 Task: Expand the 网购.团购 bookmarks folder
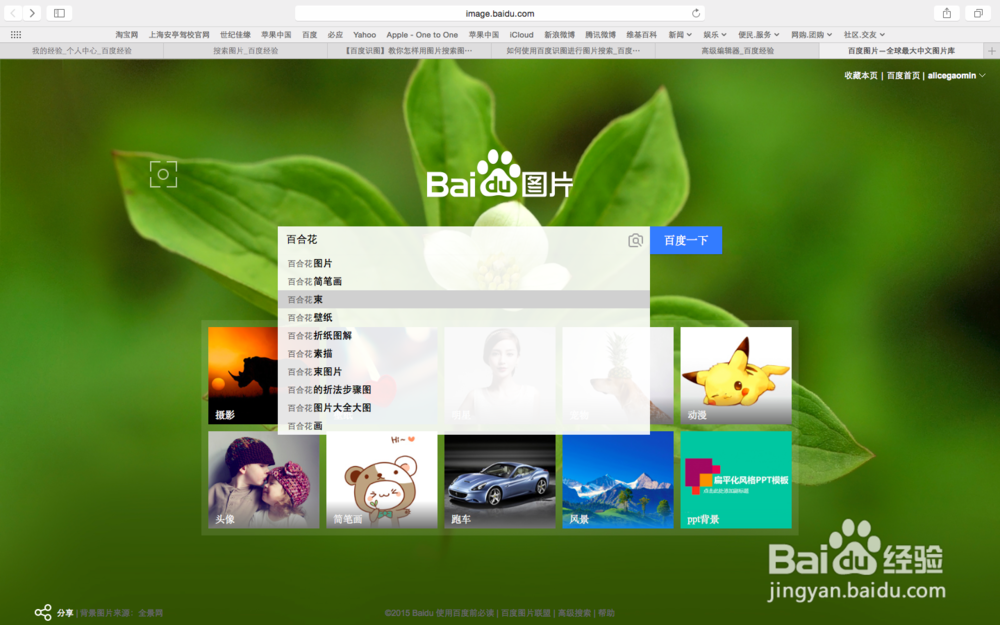tap(812, 34)
